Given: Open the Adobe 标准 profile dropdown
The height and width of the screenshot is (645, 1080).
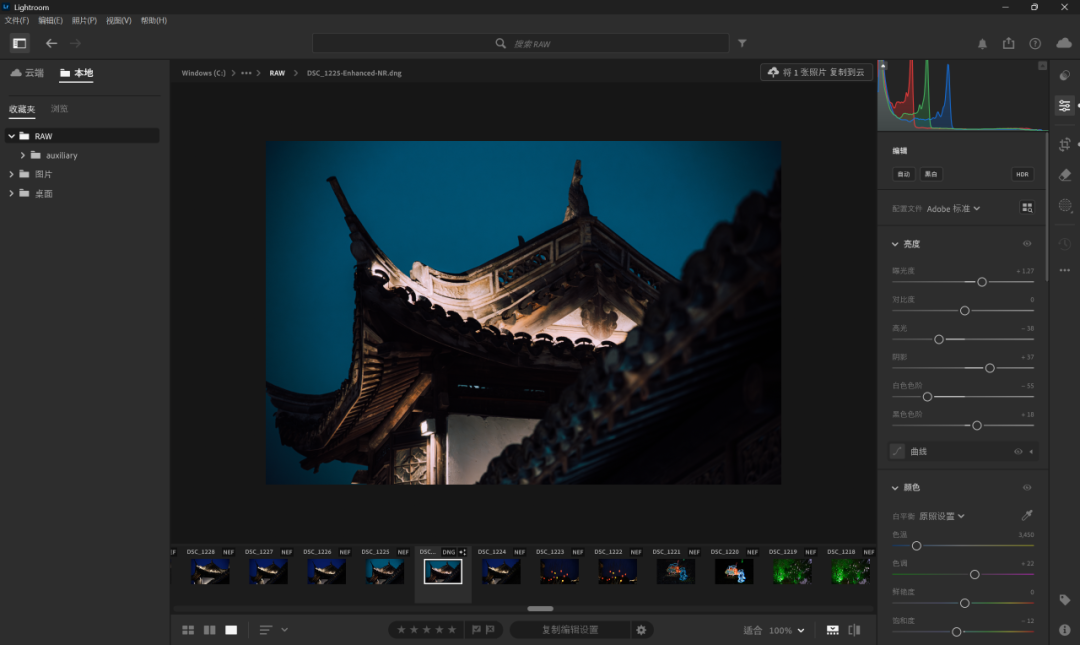Looking at the screenshot, I should tap(953, 209).
